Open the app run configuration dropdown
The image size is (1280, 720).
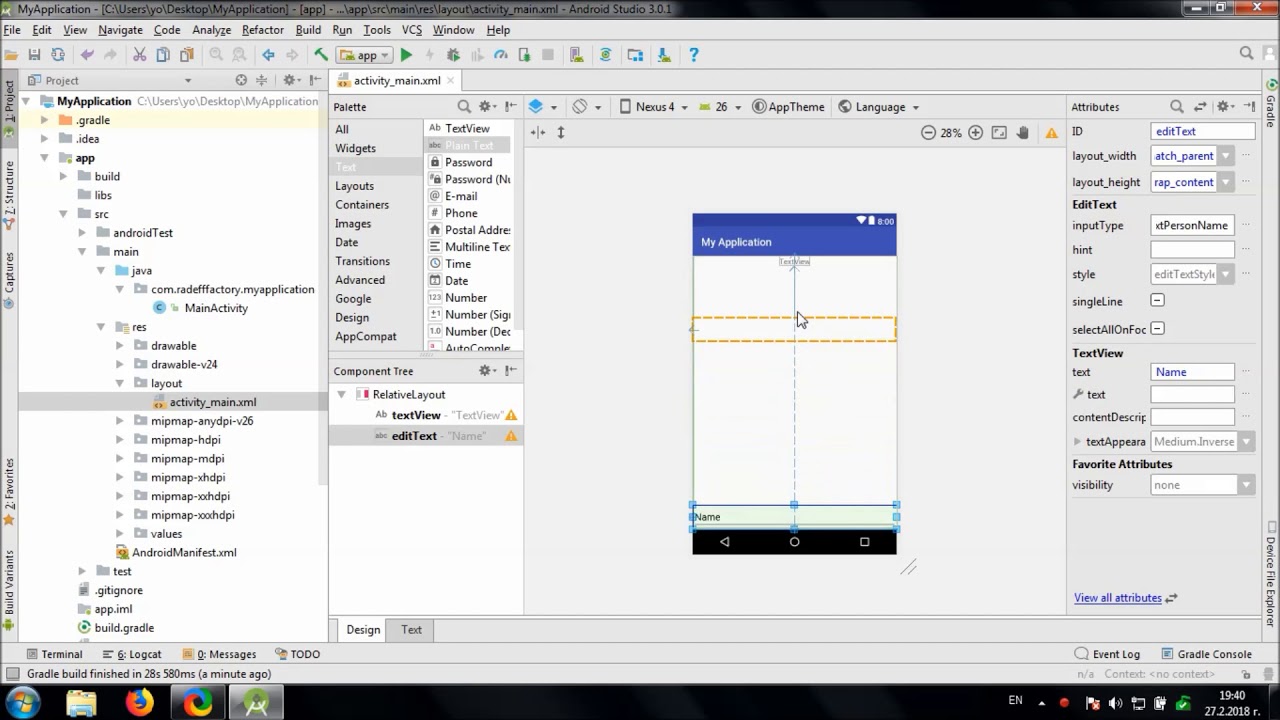pyautogui.click(x=364, y=55)
